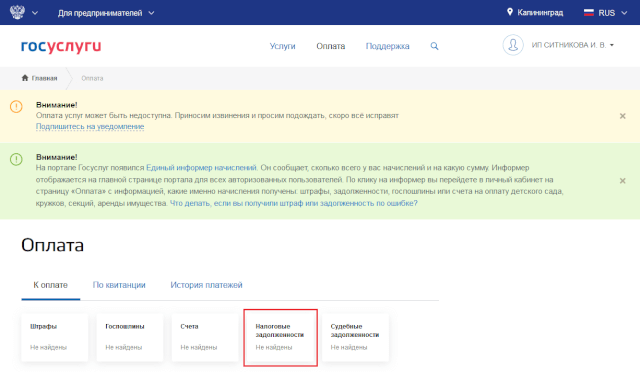The width and height of the screenshot is (640, 372).
Task: Expand the chevron next to the emblem
Action: coord(35,13)
